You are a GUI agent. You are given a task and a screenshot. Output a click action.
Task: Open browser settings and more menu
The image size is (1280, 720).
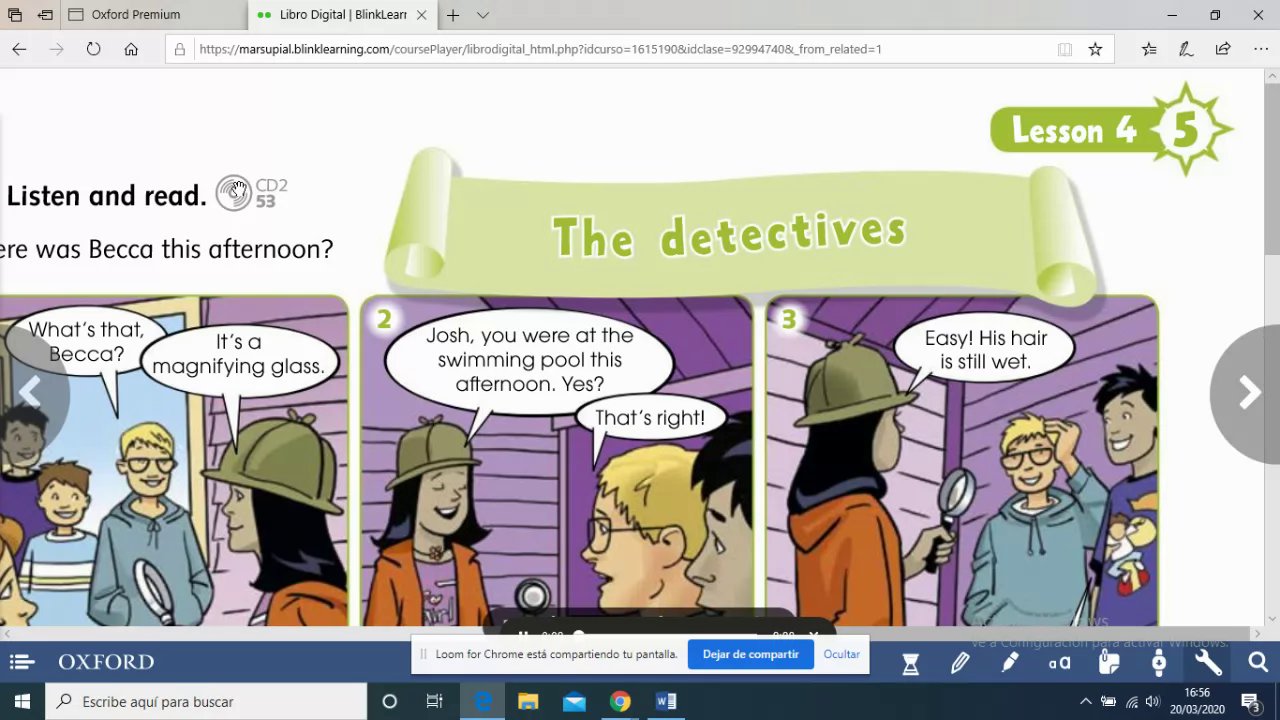[1260, 49]
